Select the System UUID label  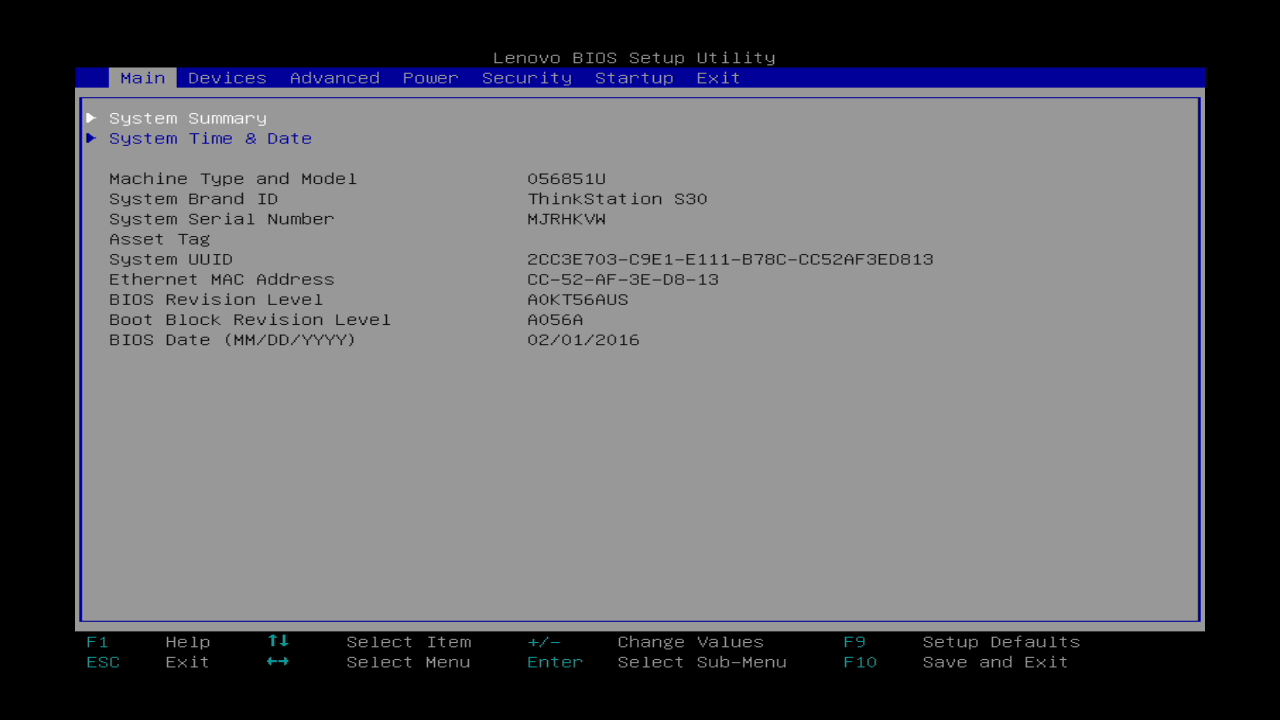tap(171, 259)
